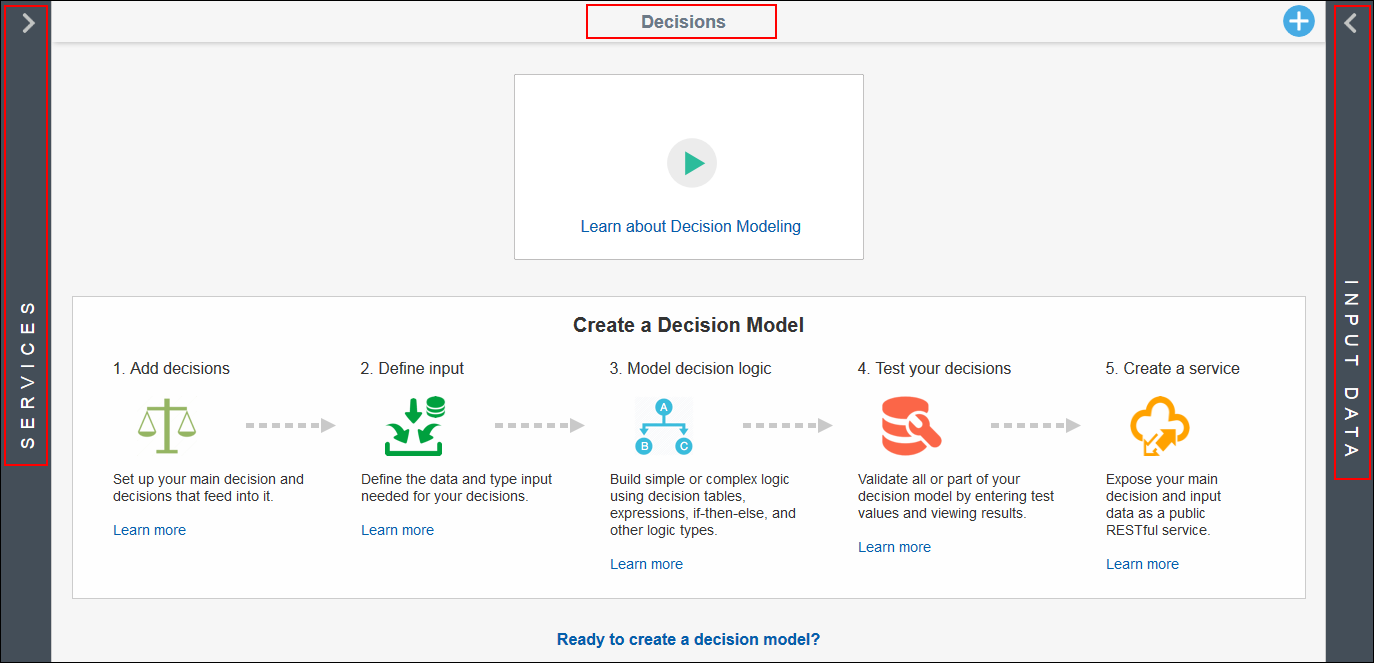Open Learn more under Add decisions
Screen dimensions: 1374x663
coord(149,529)
